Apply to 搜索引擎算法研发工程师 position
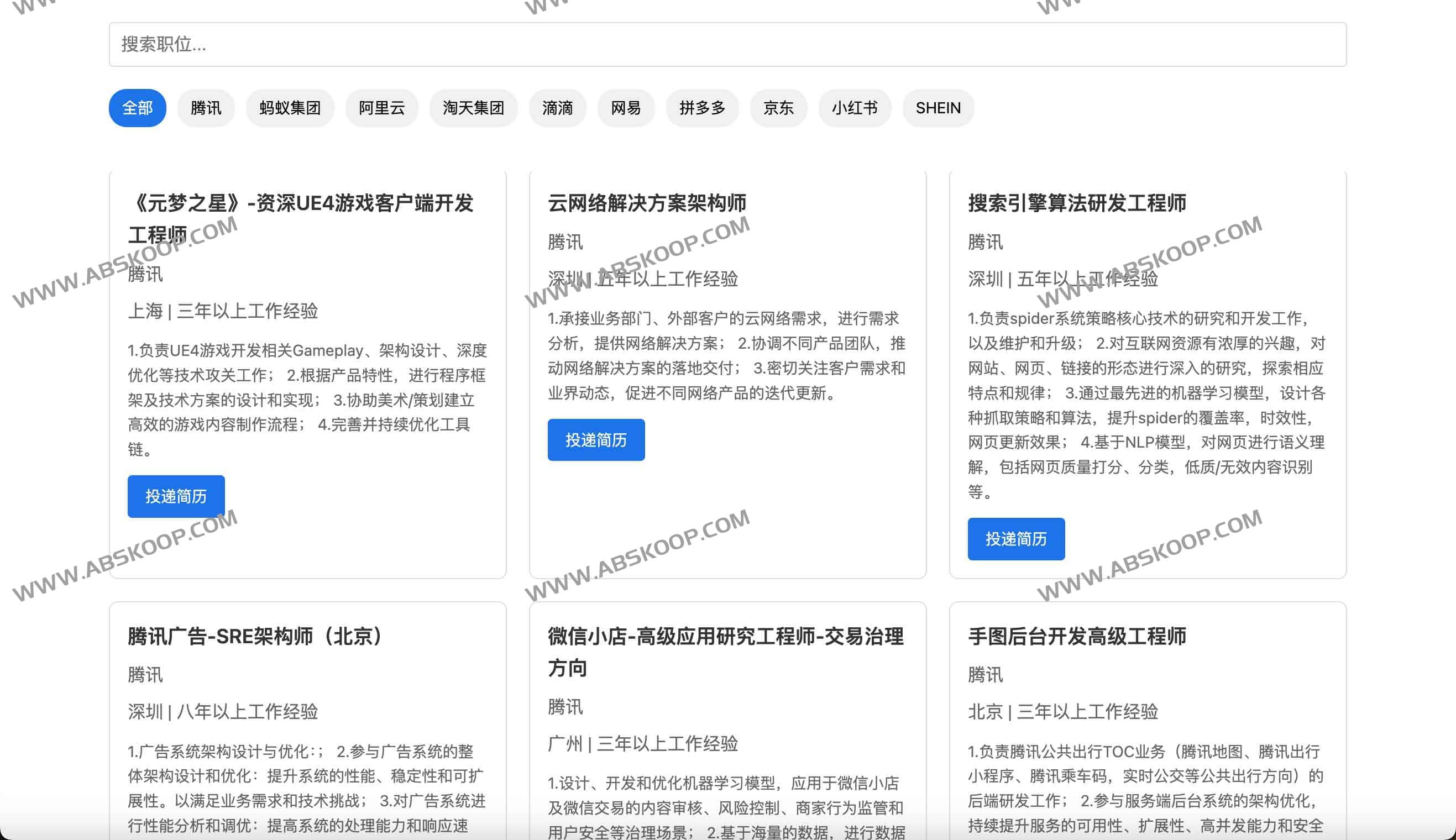 point(1015,539)
